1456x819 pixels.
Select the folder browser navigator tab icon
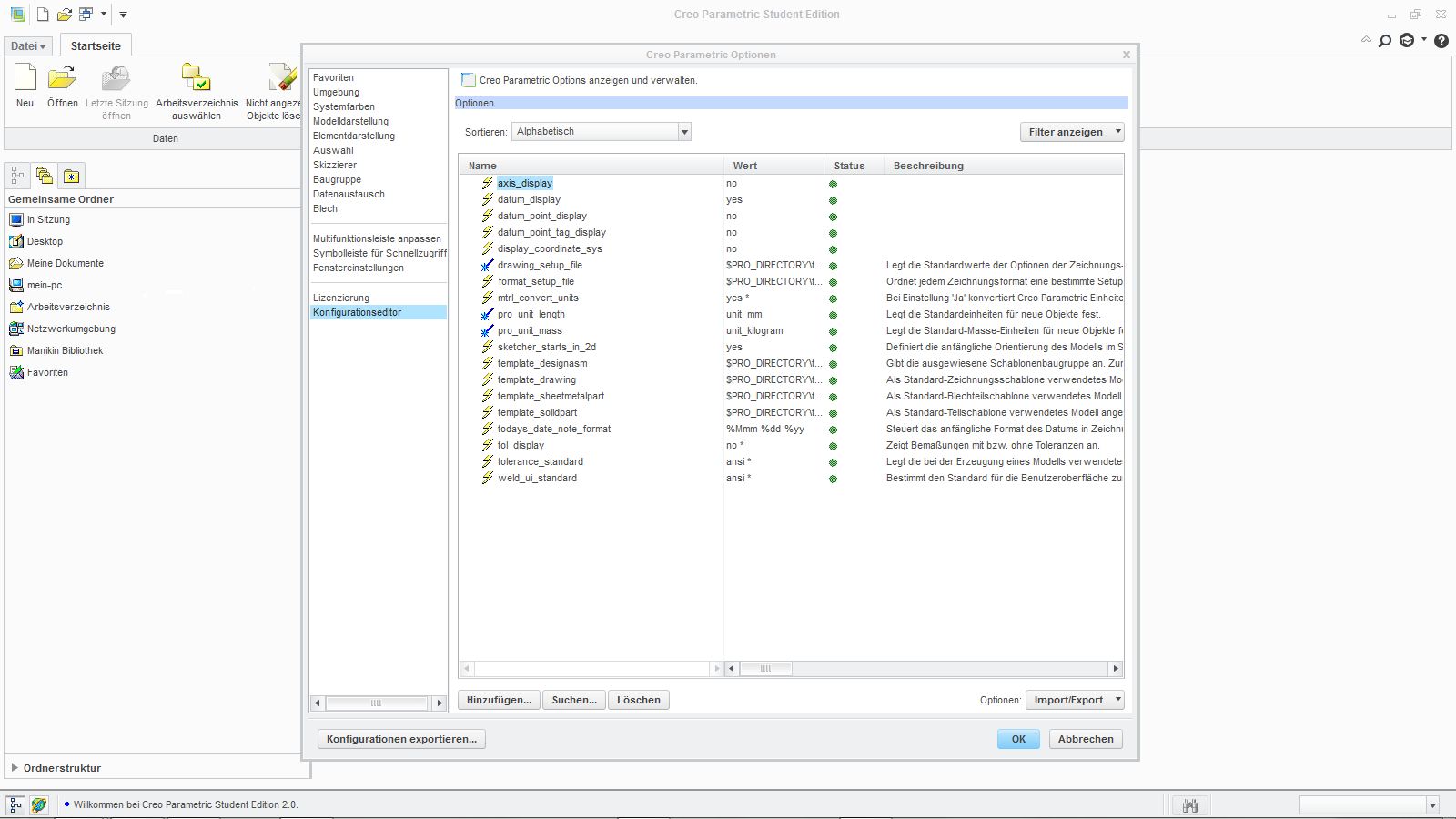[44, 176]
